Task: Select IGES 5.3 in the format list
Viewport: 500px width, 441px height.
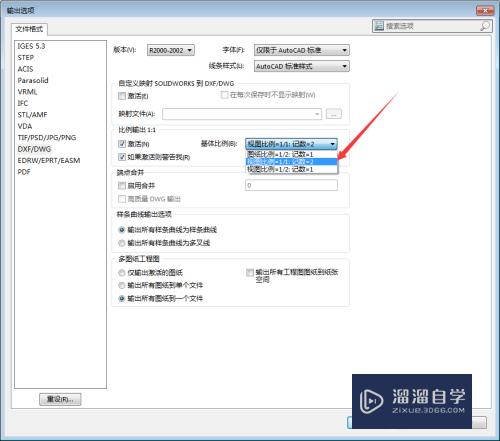Action: [x=31, y=46]
